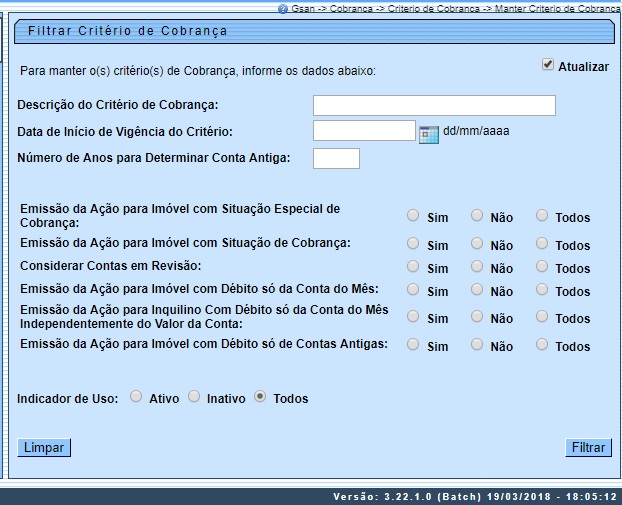This screenshot has height=505, width=622.
Task: Set Indicador de Uso to Inativo
Action: (x=194, y=397)
